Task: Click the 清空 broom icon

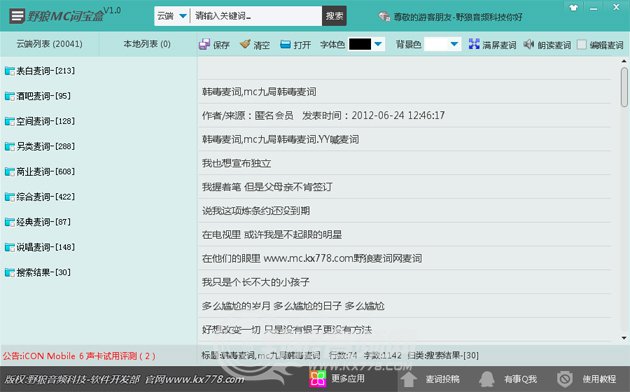Action: [245, 44]
